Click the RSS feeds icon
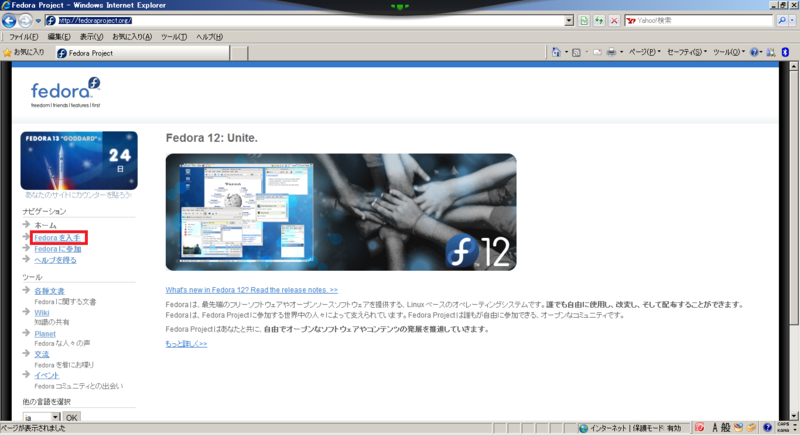 point(577,52)
